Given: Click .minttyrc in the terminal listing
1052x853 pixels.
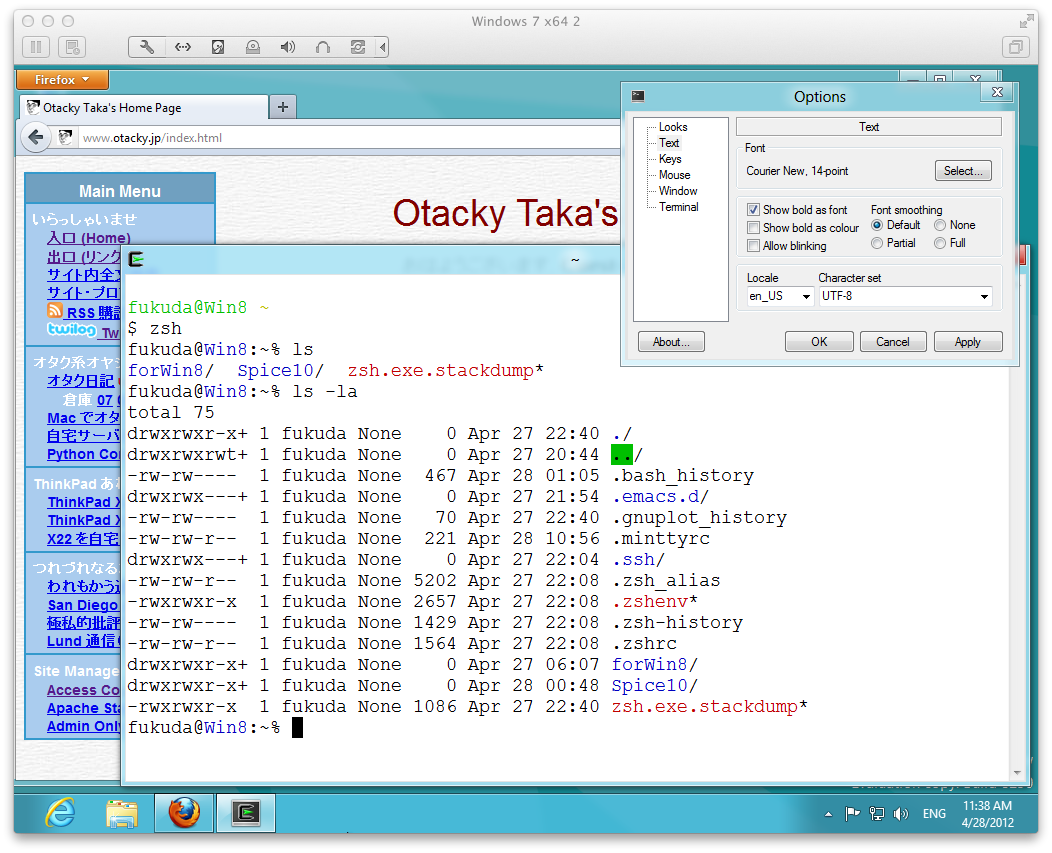Looking at the screenshot, I should [660, 539].
